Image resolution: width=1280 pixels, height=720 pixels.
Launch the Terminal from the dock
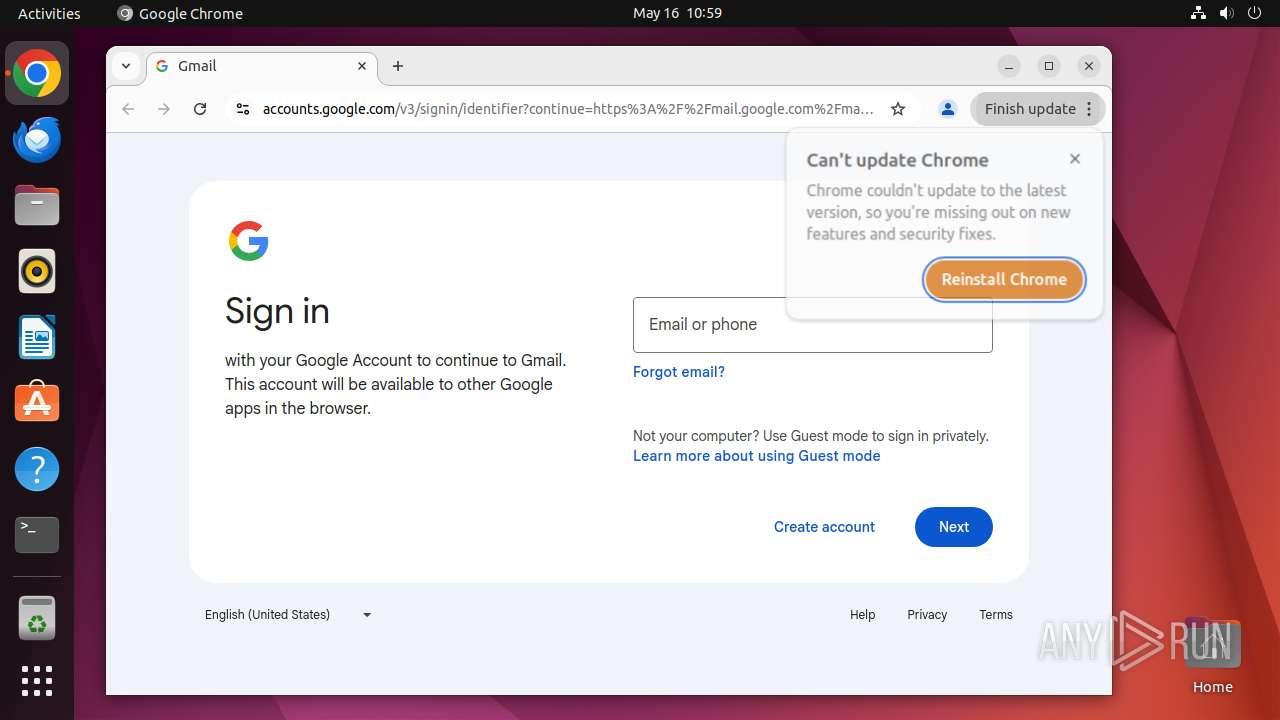coord(37,535)
